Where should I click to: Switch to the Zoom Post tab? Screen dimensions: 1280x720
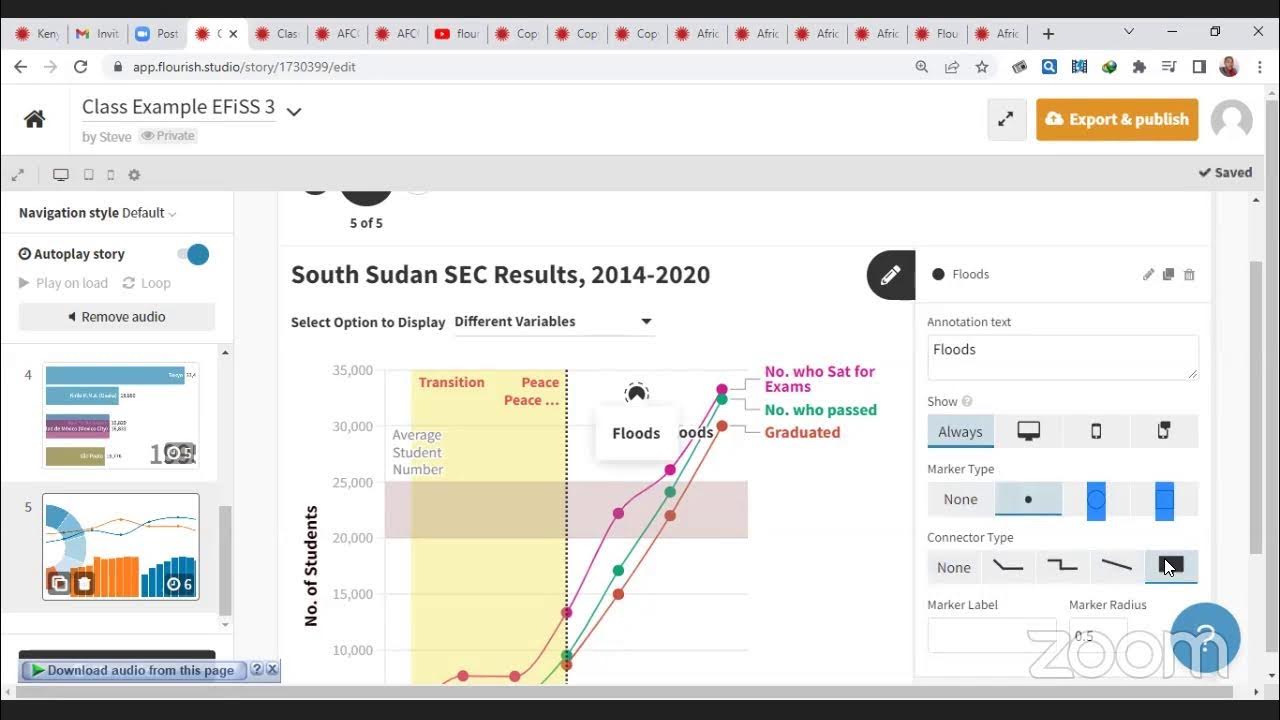tap(157, 33)
